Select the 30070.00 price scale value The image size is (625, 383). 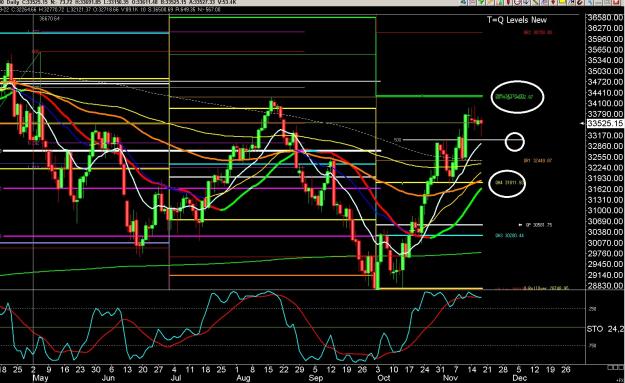605,243
